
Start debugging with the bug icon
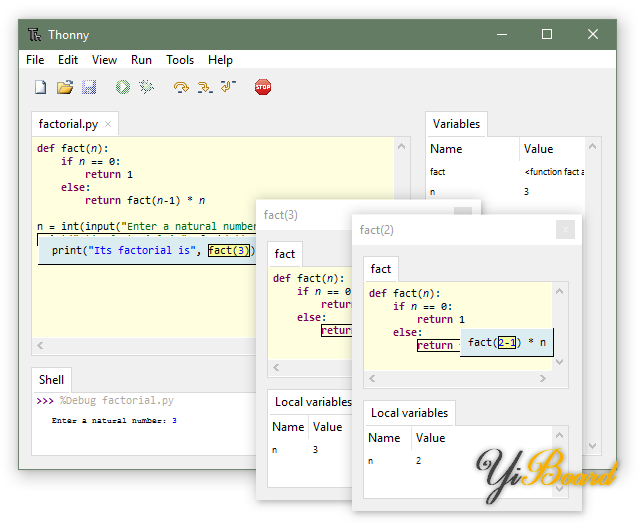(147, 88)
